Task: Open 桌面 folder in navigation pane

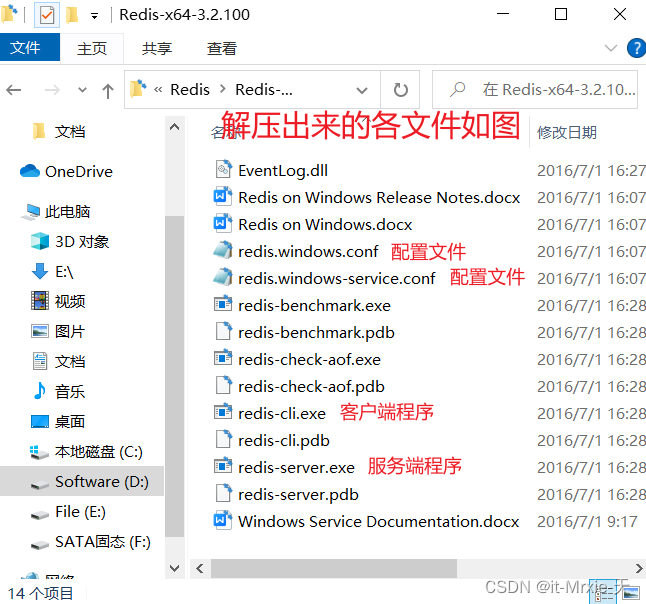Action: pos(59,421)
